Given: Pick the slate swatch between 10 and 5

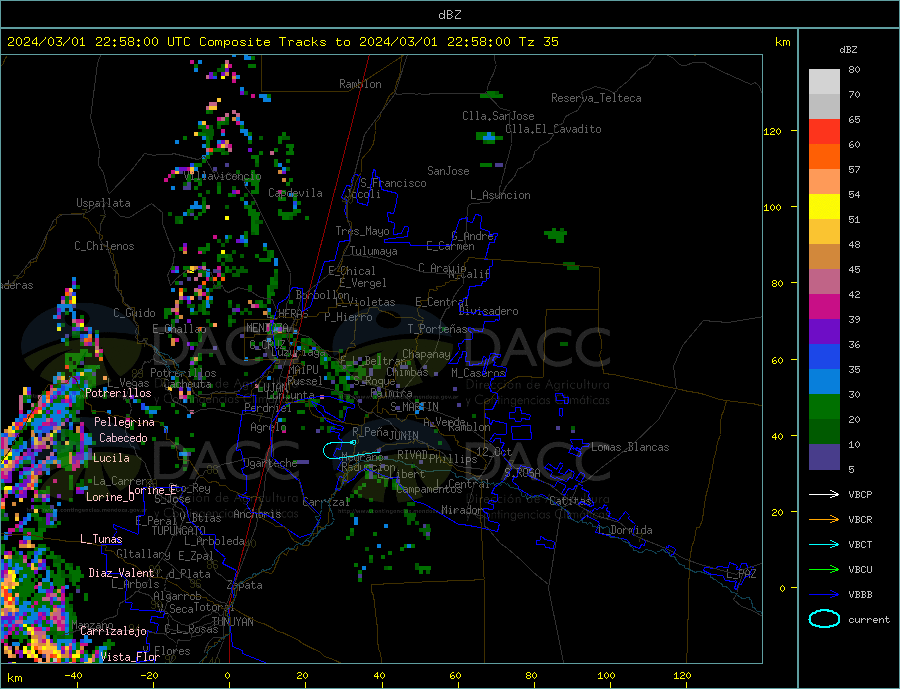Looking at the screenshot, I should click(x=824, y=457).
